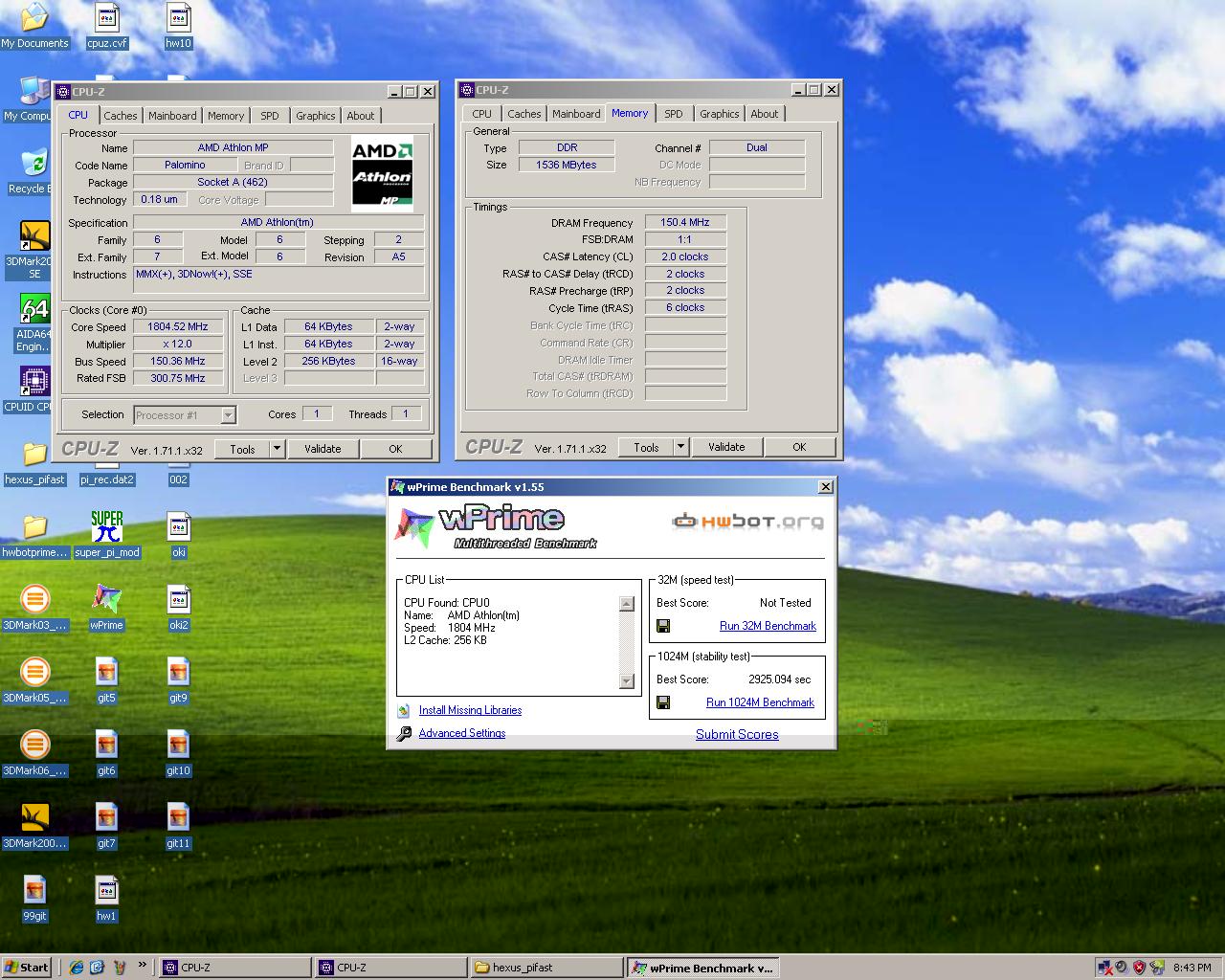Open the git10 image file
This screenshot has width=1225, height=980.
coord(178,754)
